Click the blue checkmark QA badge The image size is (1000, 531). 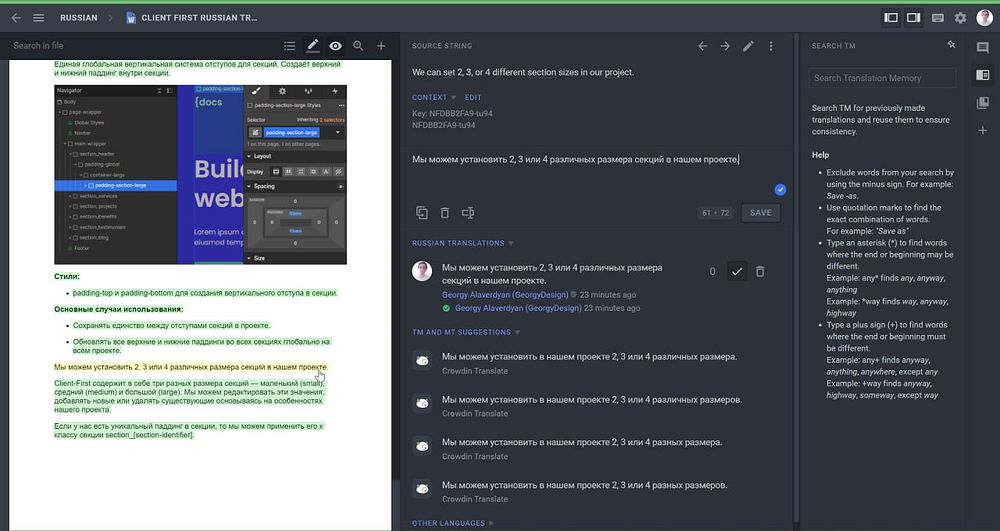coord(780,189)
